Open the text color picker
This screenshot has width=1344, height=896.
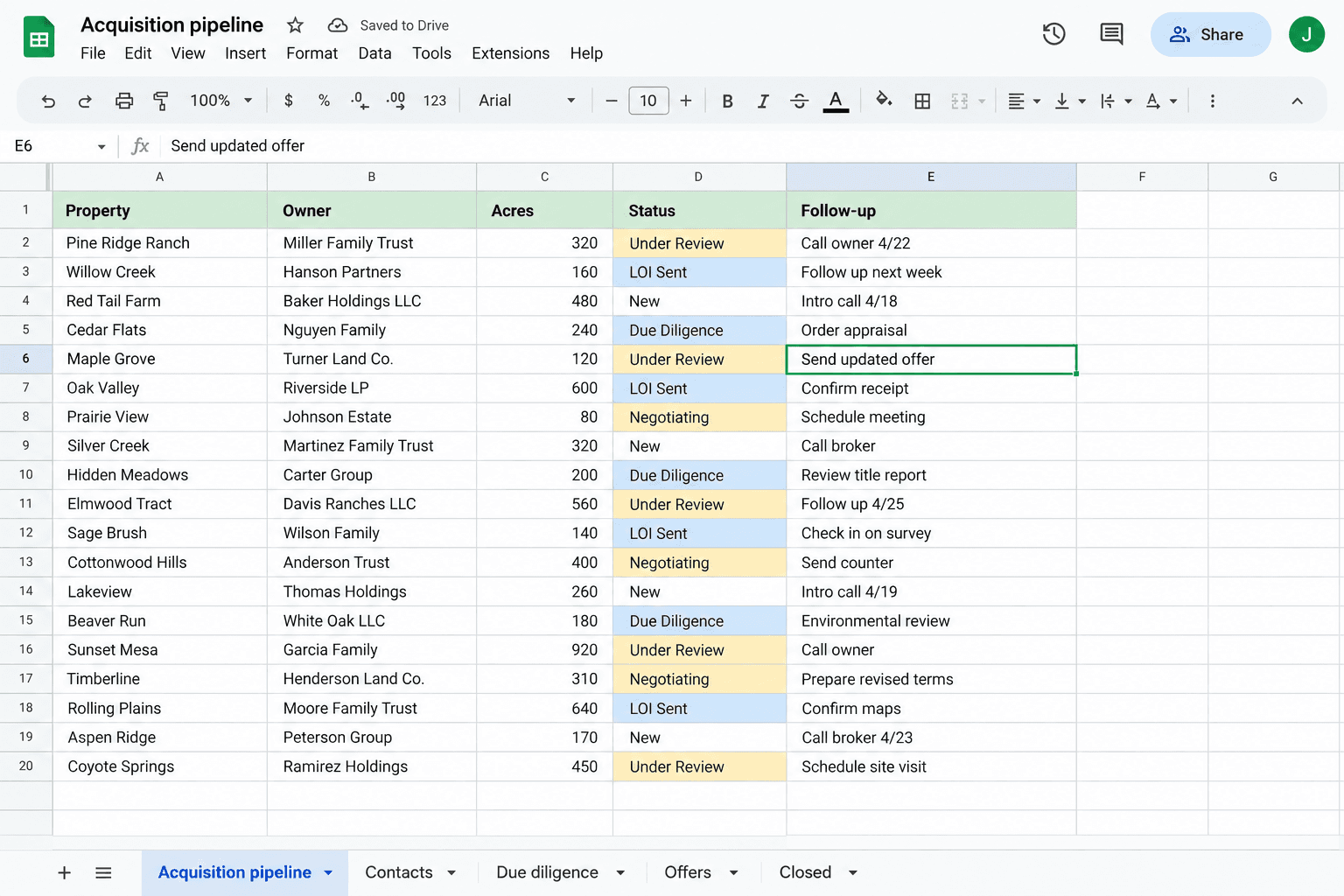tap(836, 101)
